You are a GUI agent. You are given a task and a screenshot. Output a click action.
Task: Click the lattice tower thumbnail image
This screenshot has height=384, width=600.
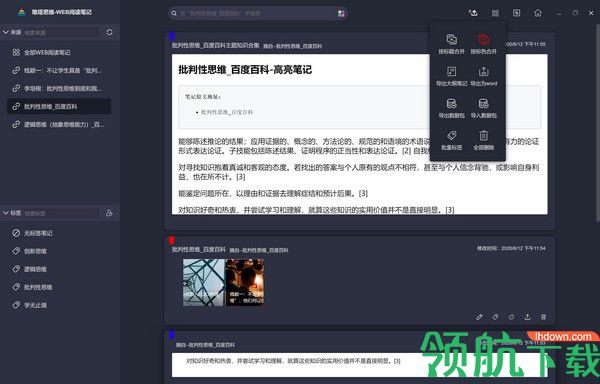pos(204,283)
